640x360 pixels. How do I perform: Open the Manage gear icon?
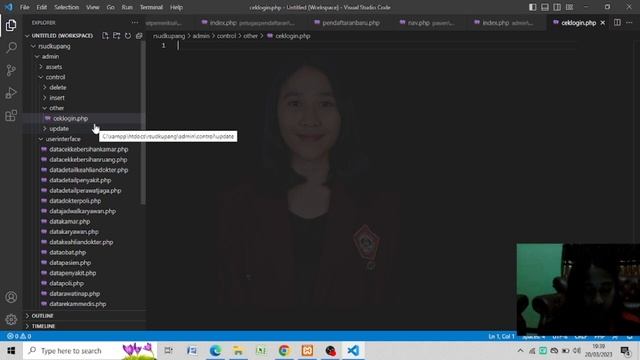coord(11,319)
